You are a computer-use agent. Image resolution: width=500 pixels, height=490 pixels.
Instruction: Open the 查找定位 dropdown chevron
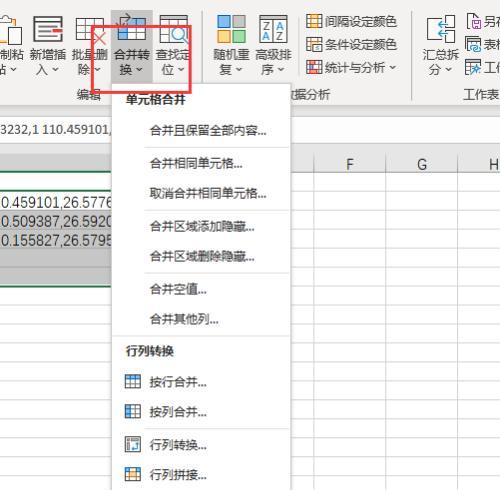tap(181, 70)
